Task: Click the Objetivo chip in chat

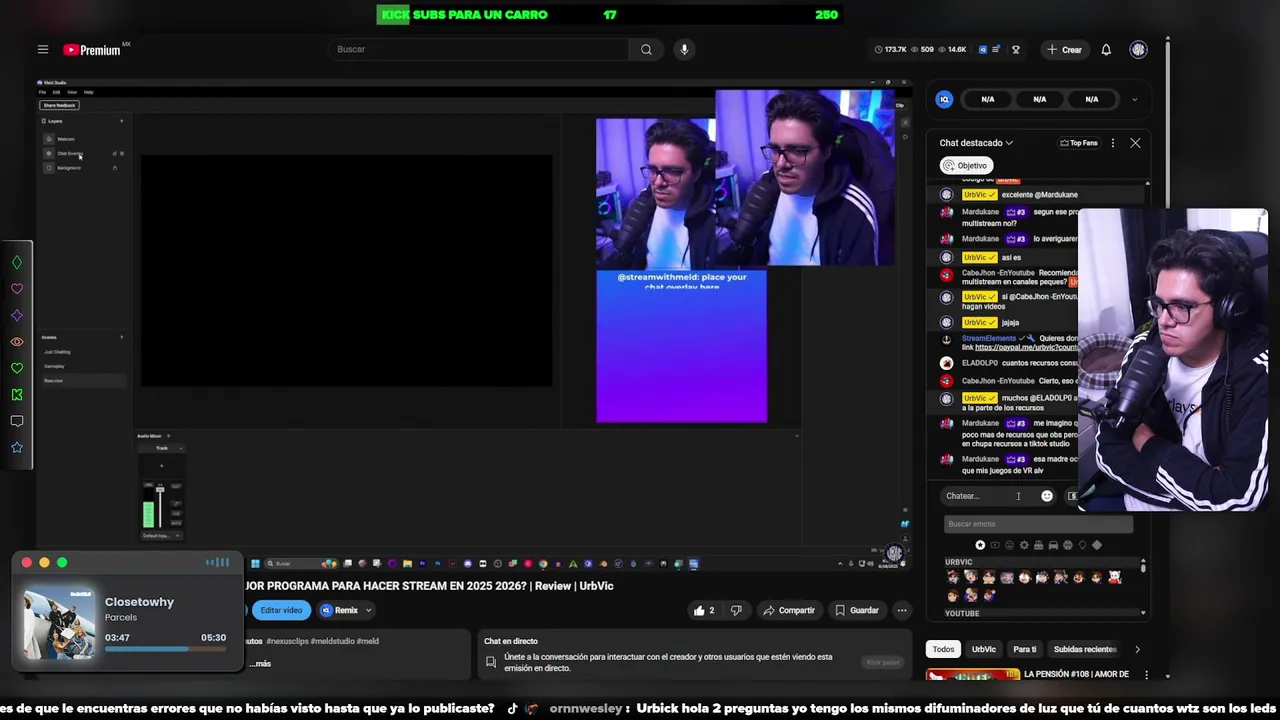Action: click(965, 165)
